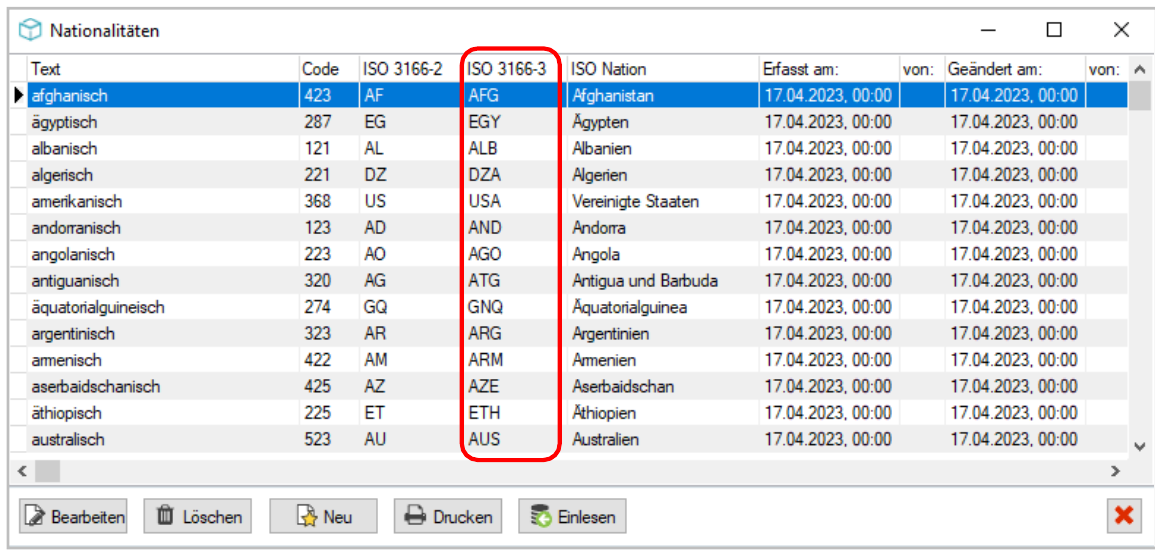The height and width of the screenshot is (552, 1155).
Task: Click the horizontal scrollbar thumb
Action: click(x=46, y=469)
